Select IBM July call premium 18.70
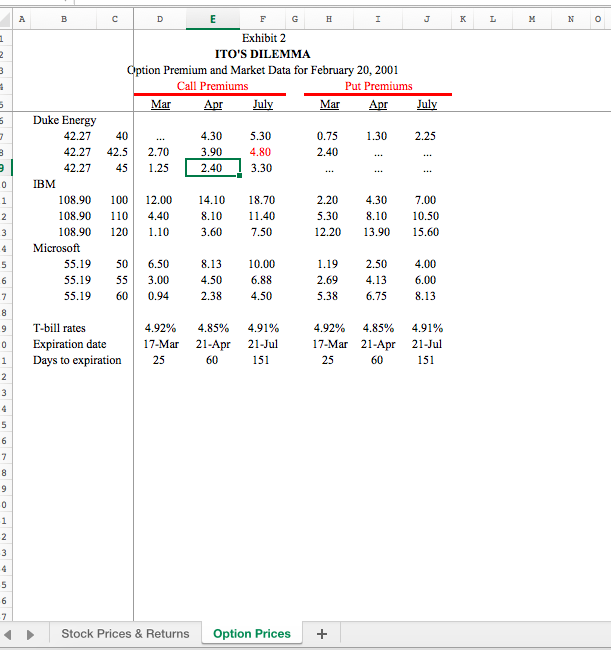Viewport: 611px width, 650px height. (262, 200)
